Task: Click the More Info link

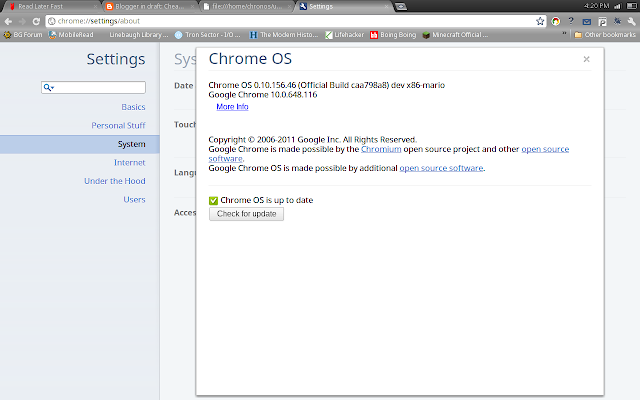Action: click(232, 107)
